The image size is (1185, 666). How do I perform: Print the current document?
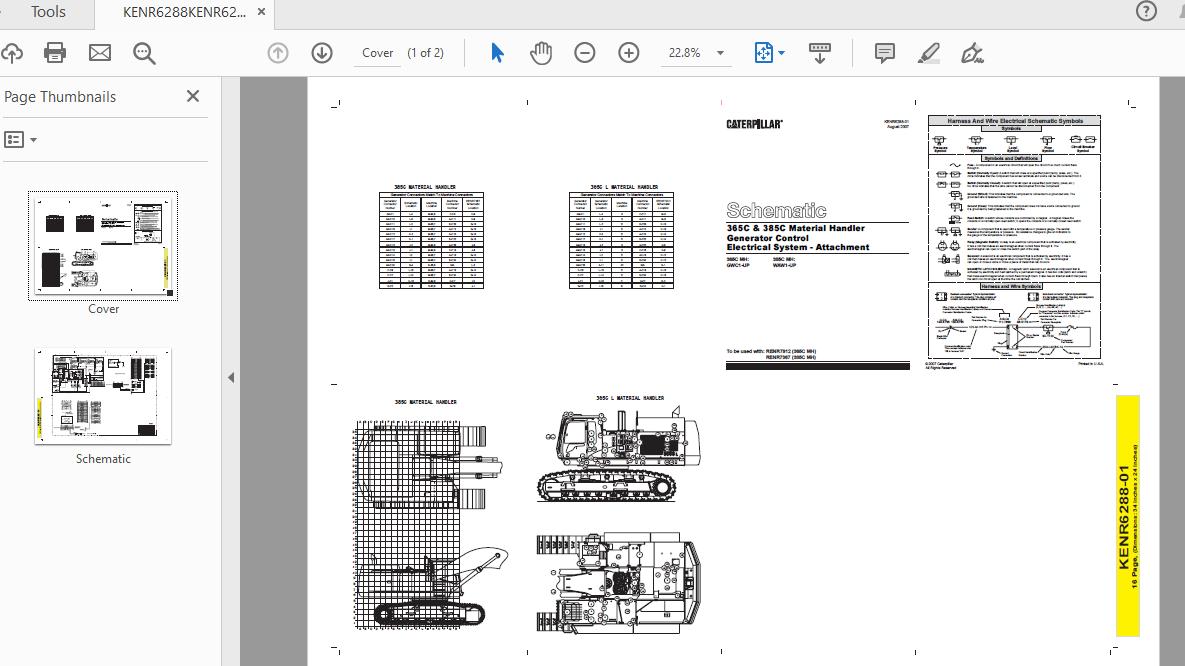(x=54, y=53)
